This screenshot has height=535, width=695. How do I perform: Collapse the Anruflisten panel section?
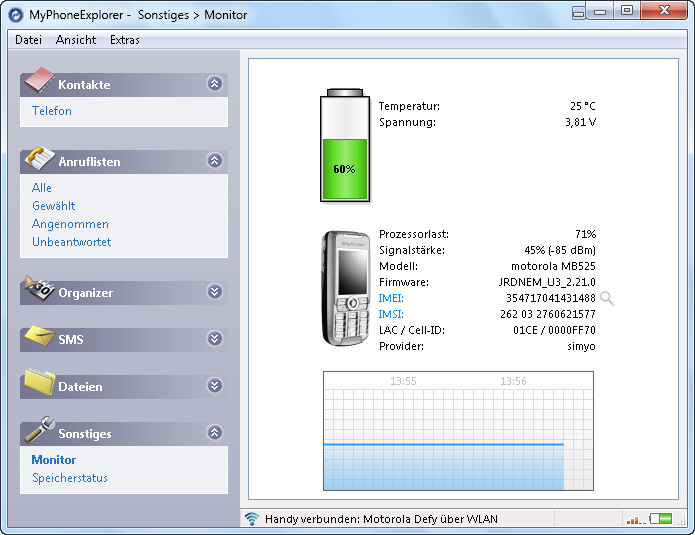[x=214, y=160]
